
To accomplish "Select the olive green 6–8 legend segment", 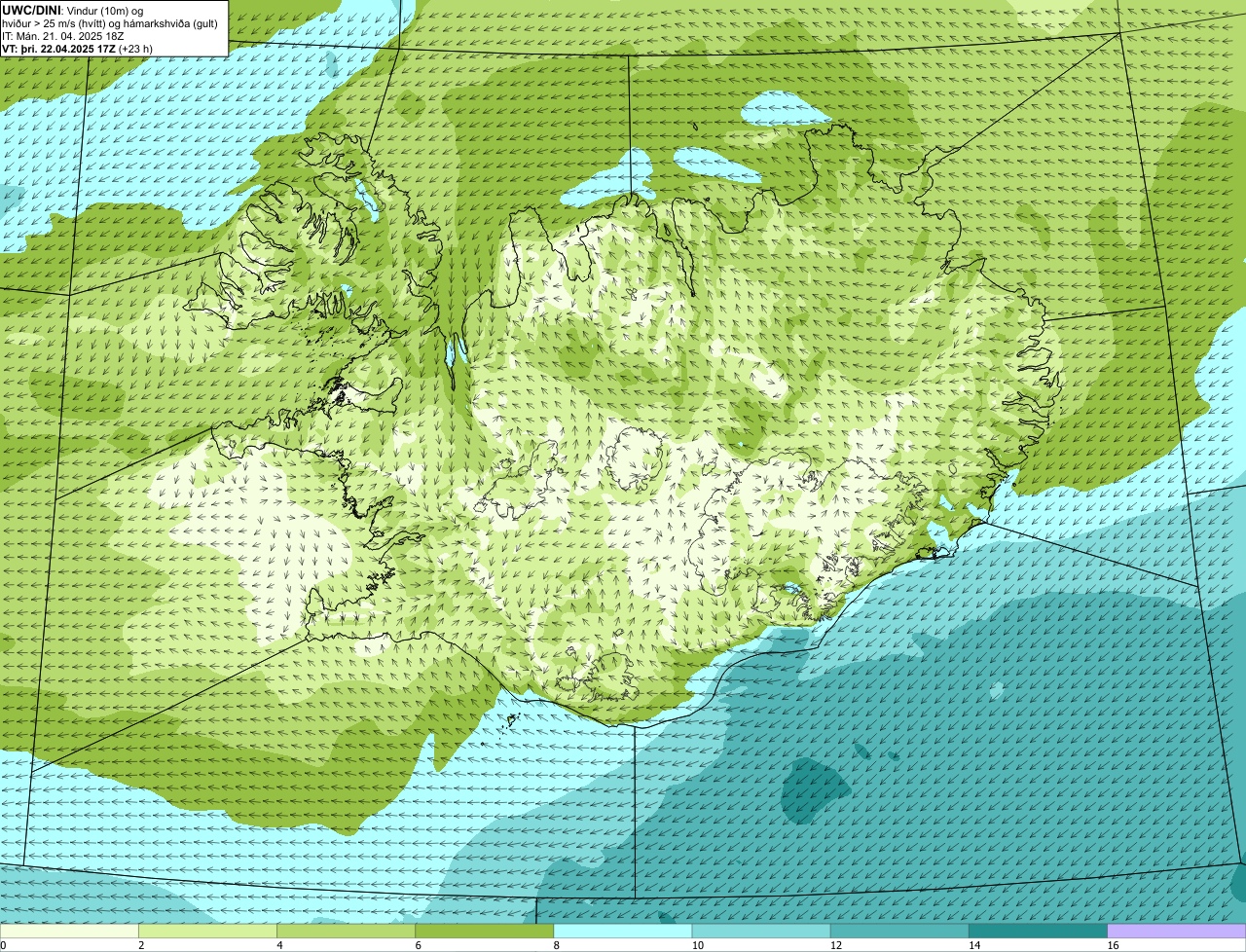I will pyautogui.click(x=485, y=932).
